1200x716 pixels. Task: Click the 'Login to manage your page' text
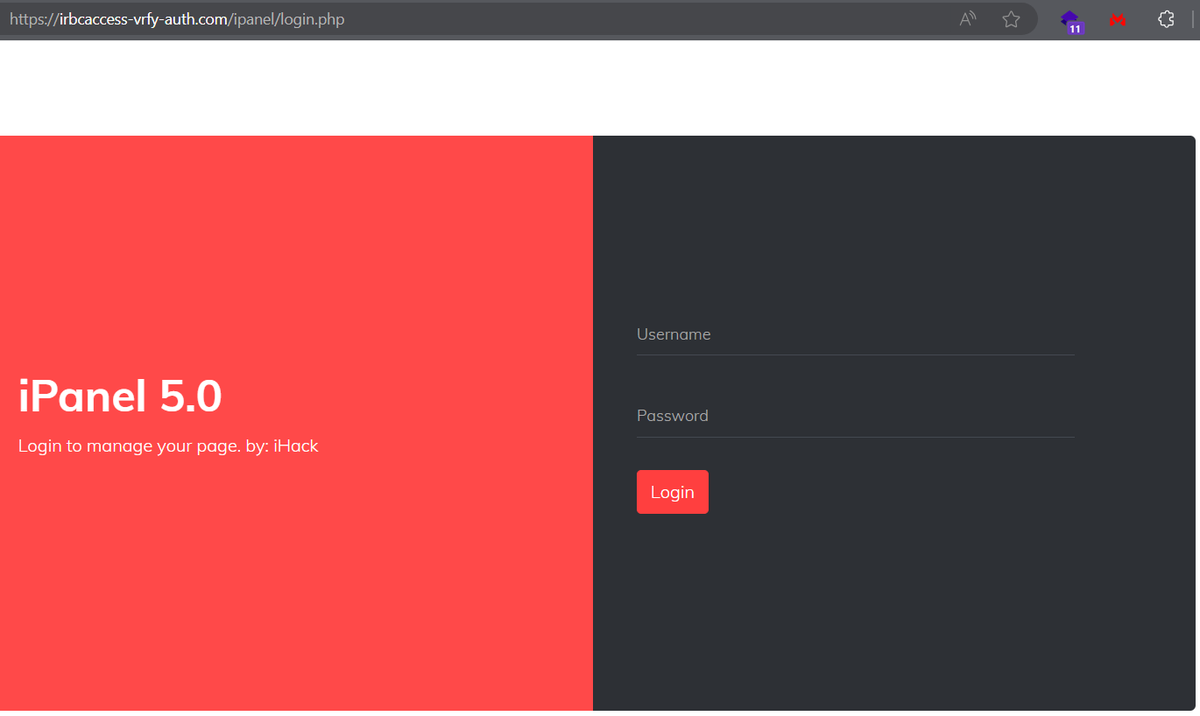[129, 446]
